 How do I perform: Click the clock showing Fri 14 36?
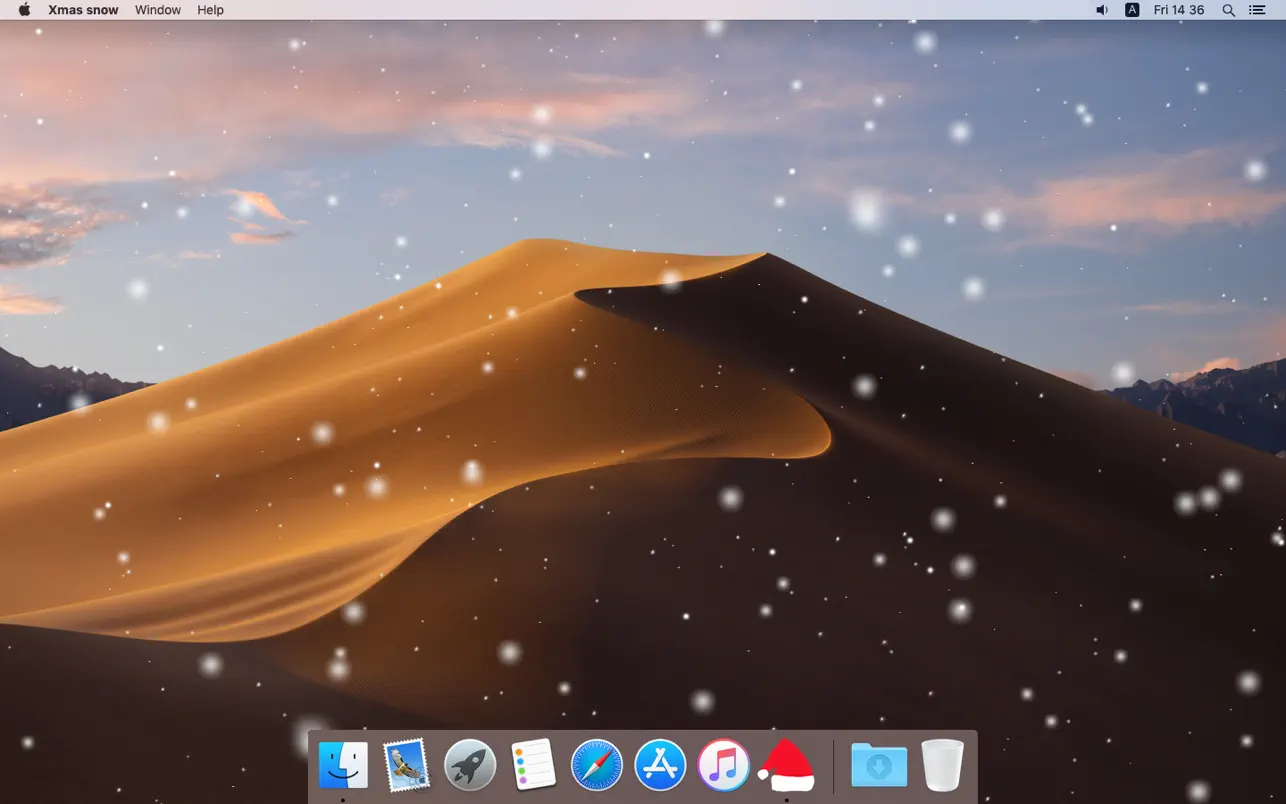click(x=1178, y=10)
